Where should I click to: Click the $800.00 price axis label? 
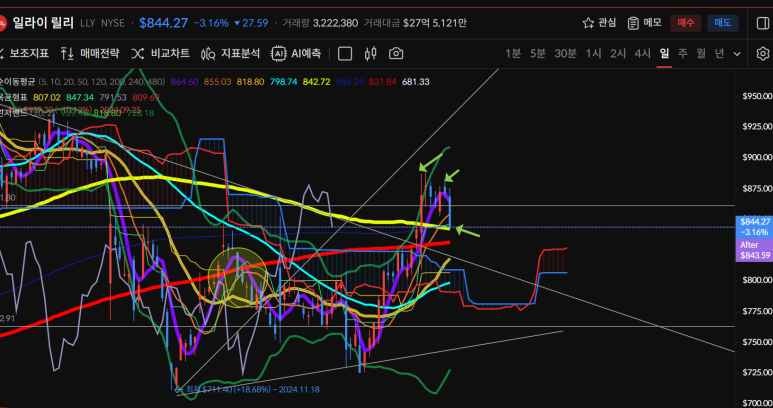click(x=757, y=280)
